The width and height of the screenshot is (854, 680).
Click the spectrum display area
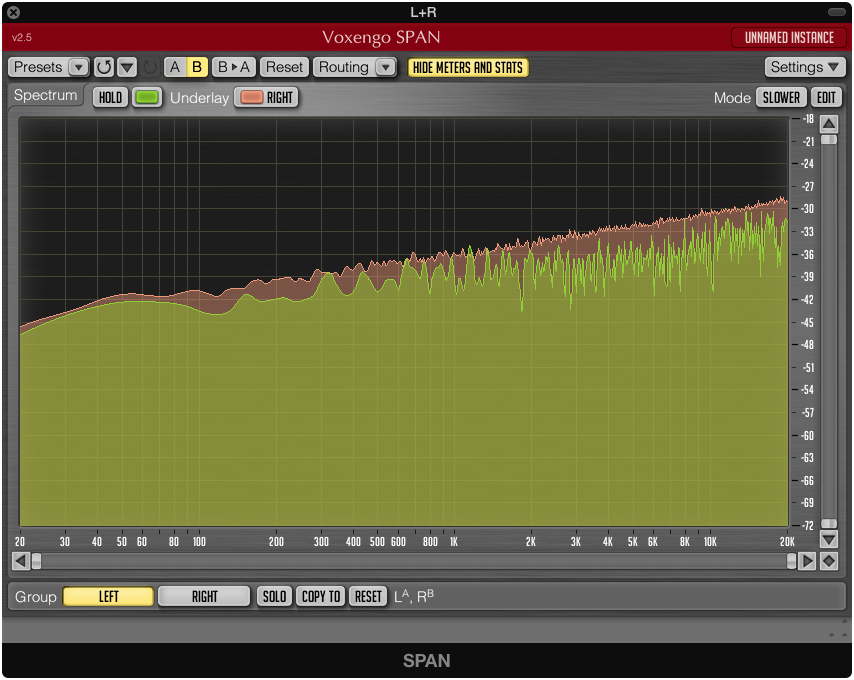[x=404, y=322]
